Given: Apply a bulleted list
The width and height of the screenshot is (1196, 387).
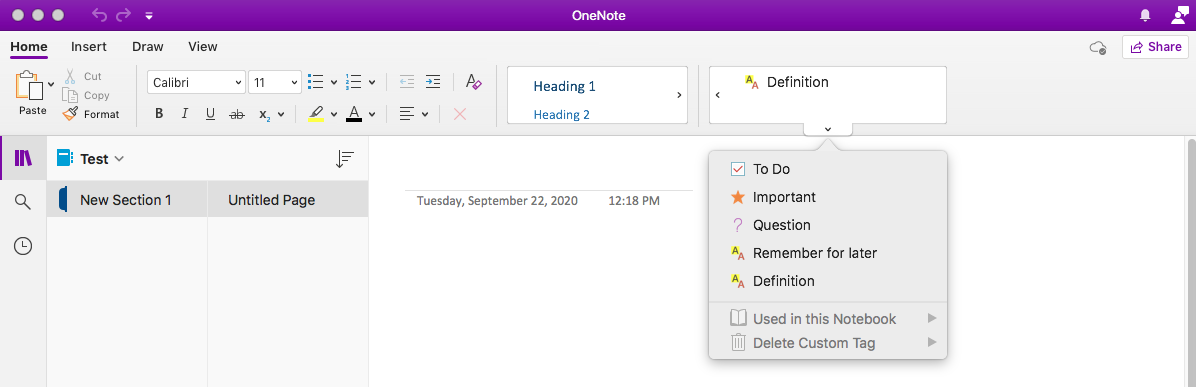Looking at the screenshot, I should pyautogui.click(x=315, y=82).
